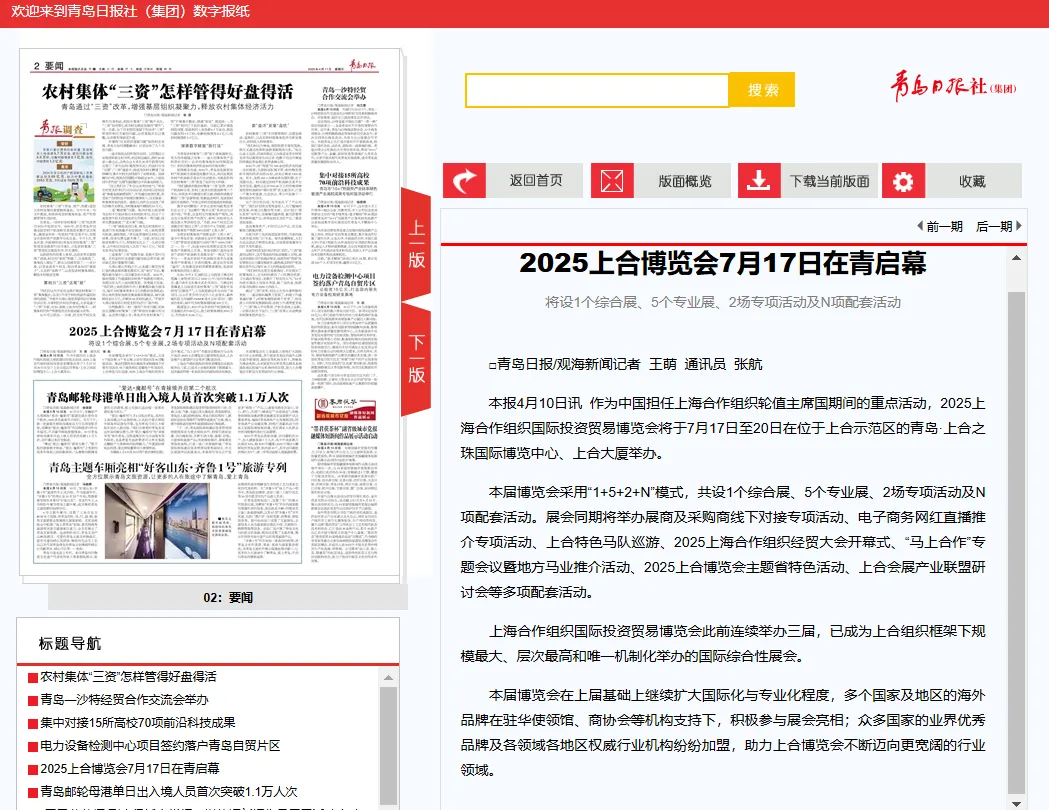
Task: Open the 青岛日报社 logo link
Action: pyautogui.click(x=953, y=86)
